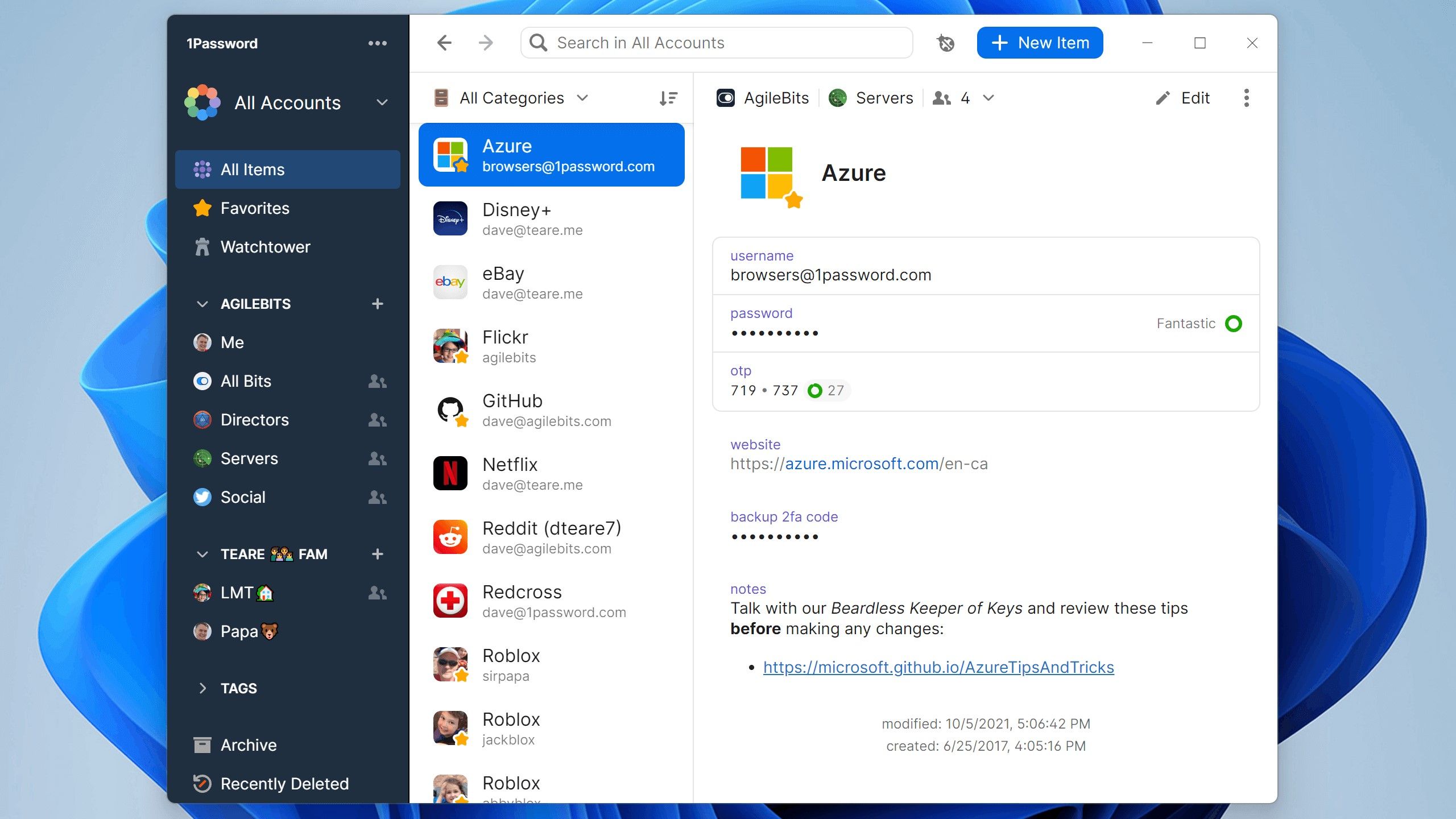Click the Servers vault icon in header

coord(838,98)
